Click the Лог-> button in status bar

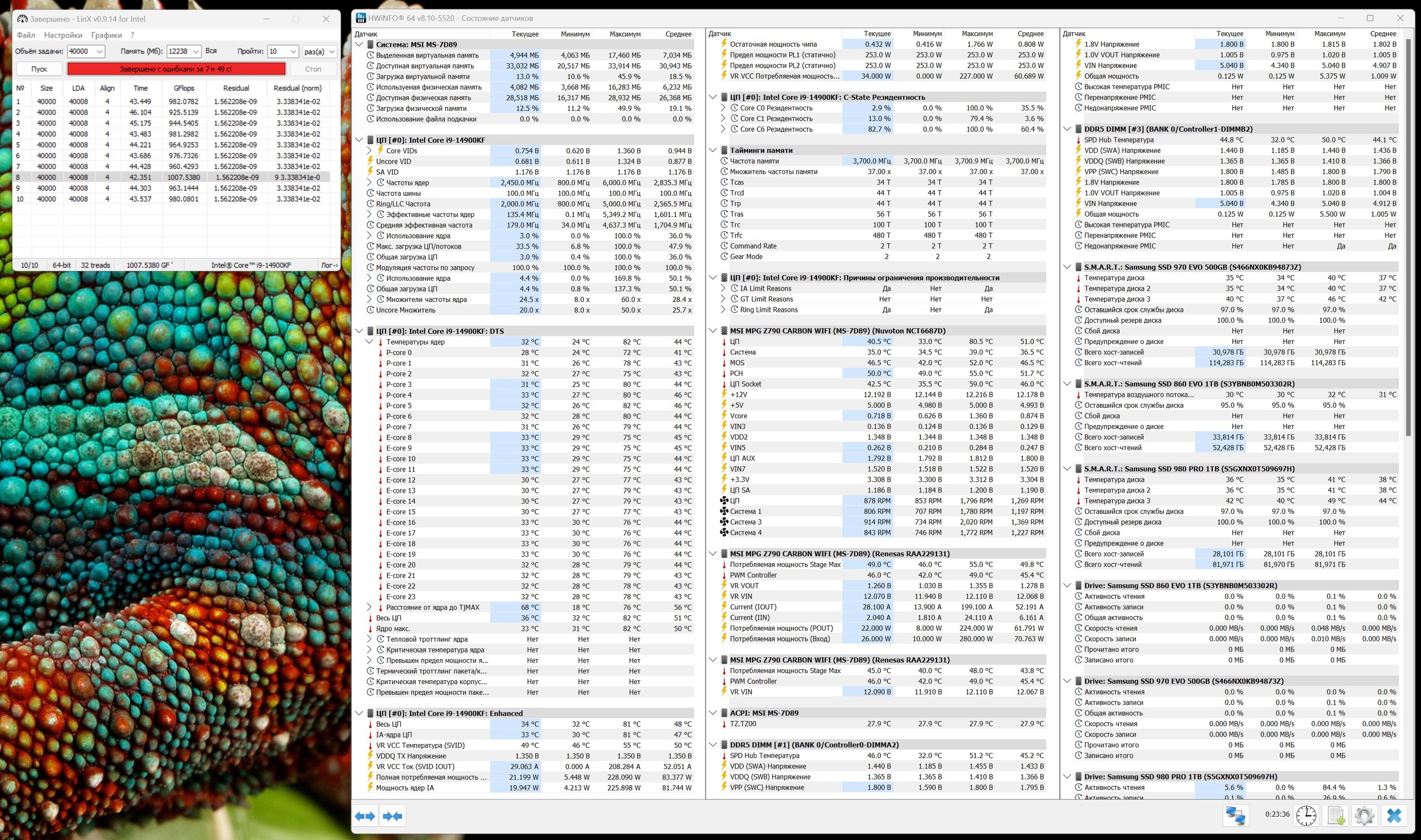tap(329, 265)
